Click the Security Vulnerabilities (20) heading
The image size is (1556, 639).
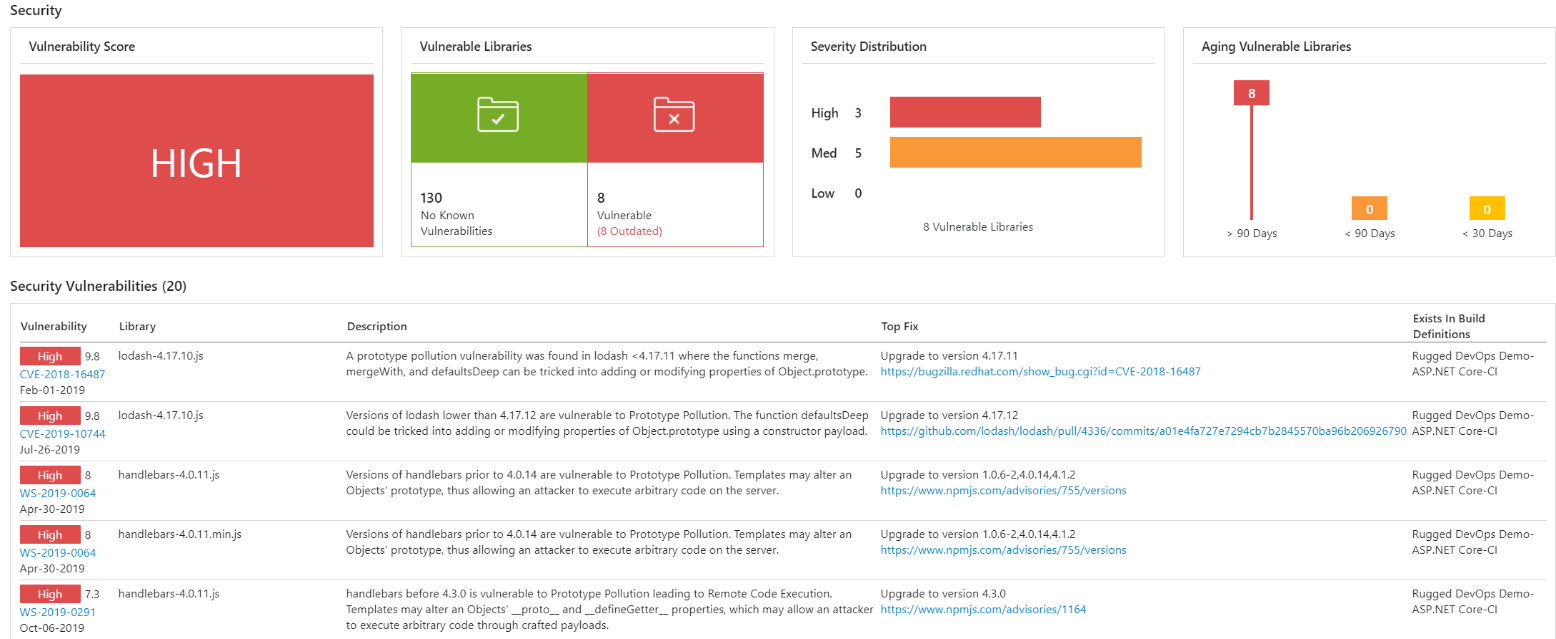[x=98, y=286]
